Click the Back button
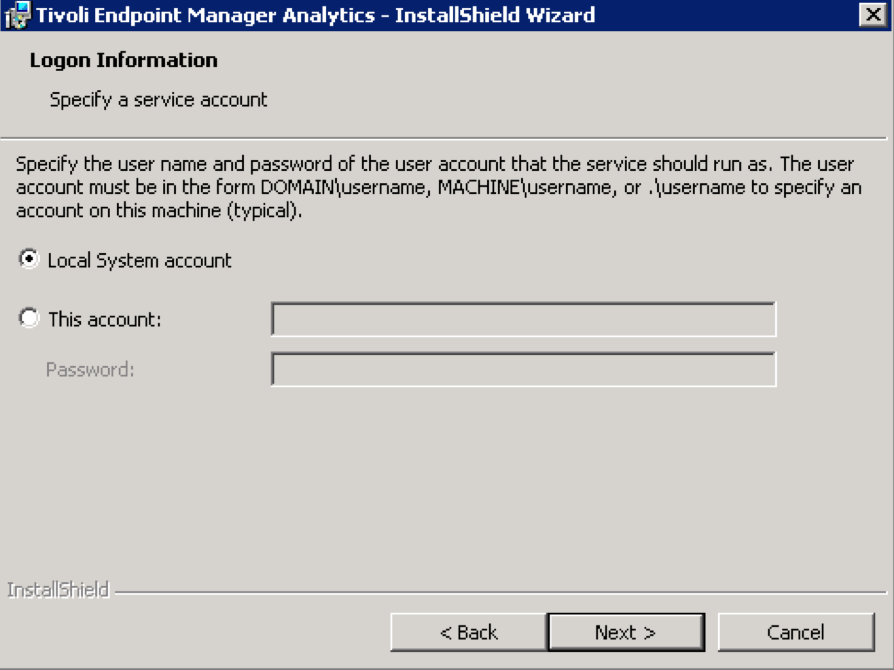 click(466, 631)
